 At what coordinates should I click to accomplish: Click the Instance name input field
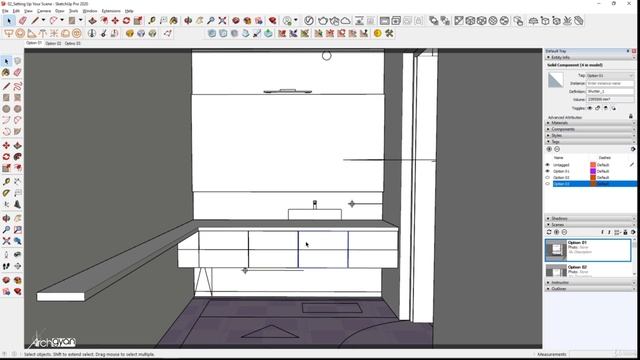(x=610, y=83)
